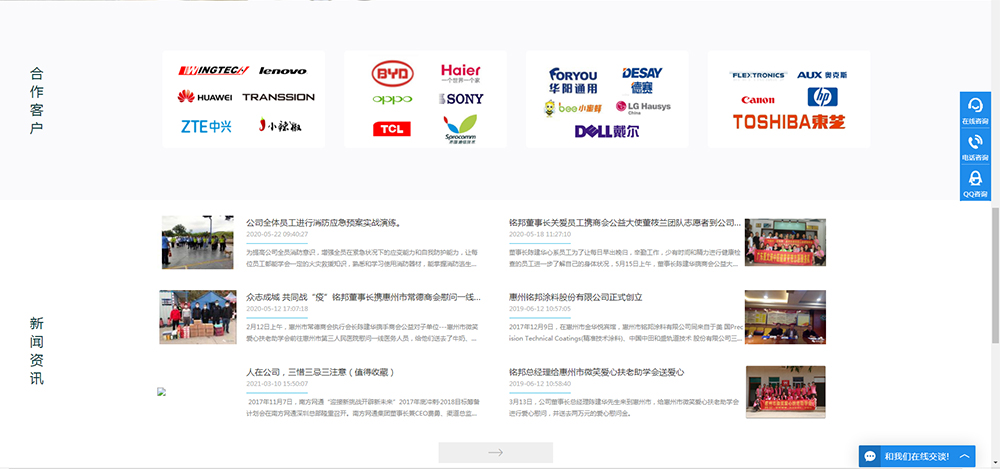Click the gray arrow more-news button
Image resolution: width=1000 pixels, height=469 pixels.
coord(496,452)
